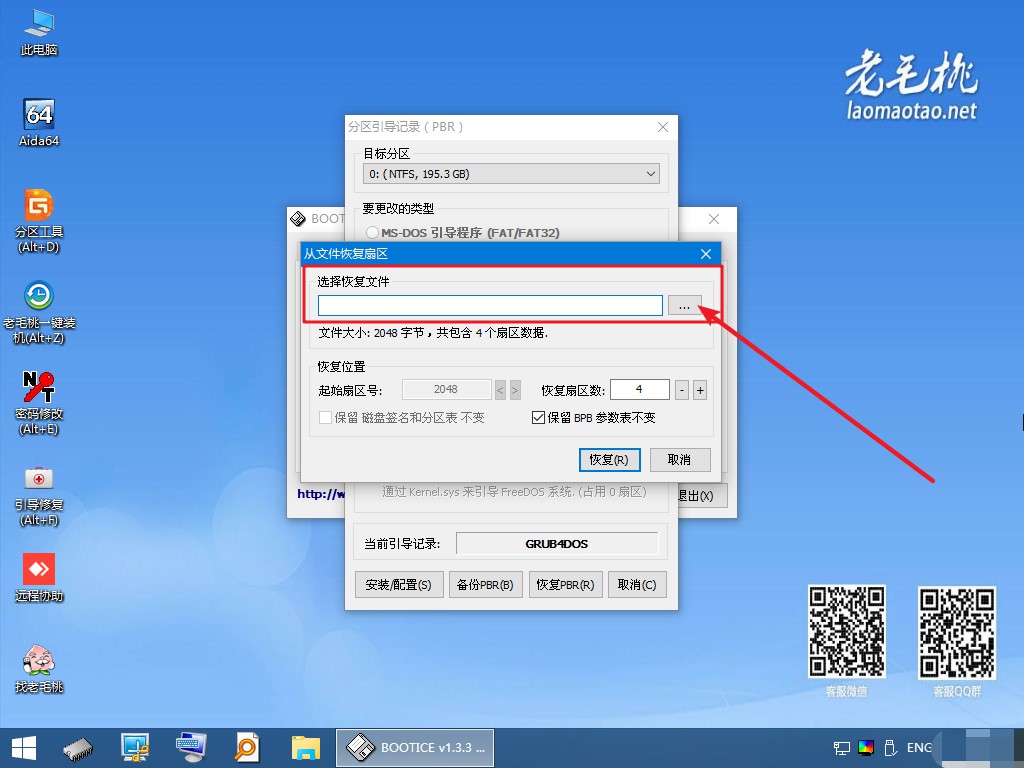Screen dimensions: 1024x768
Task: Close the BOOTICE main window
Action: click(714, 219)
